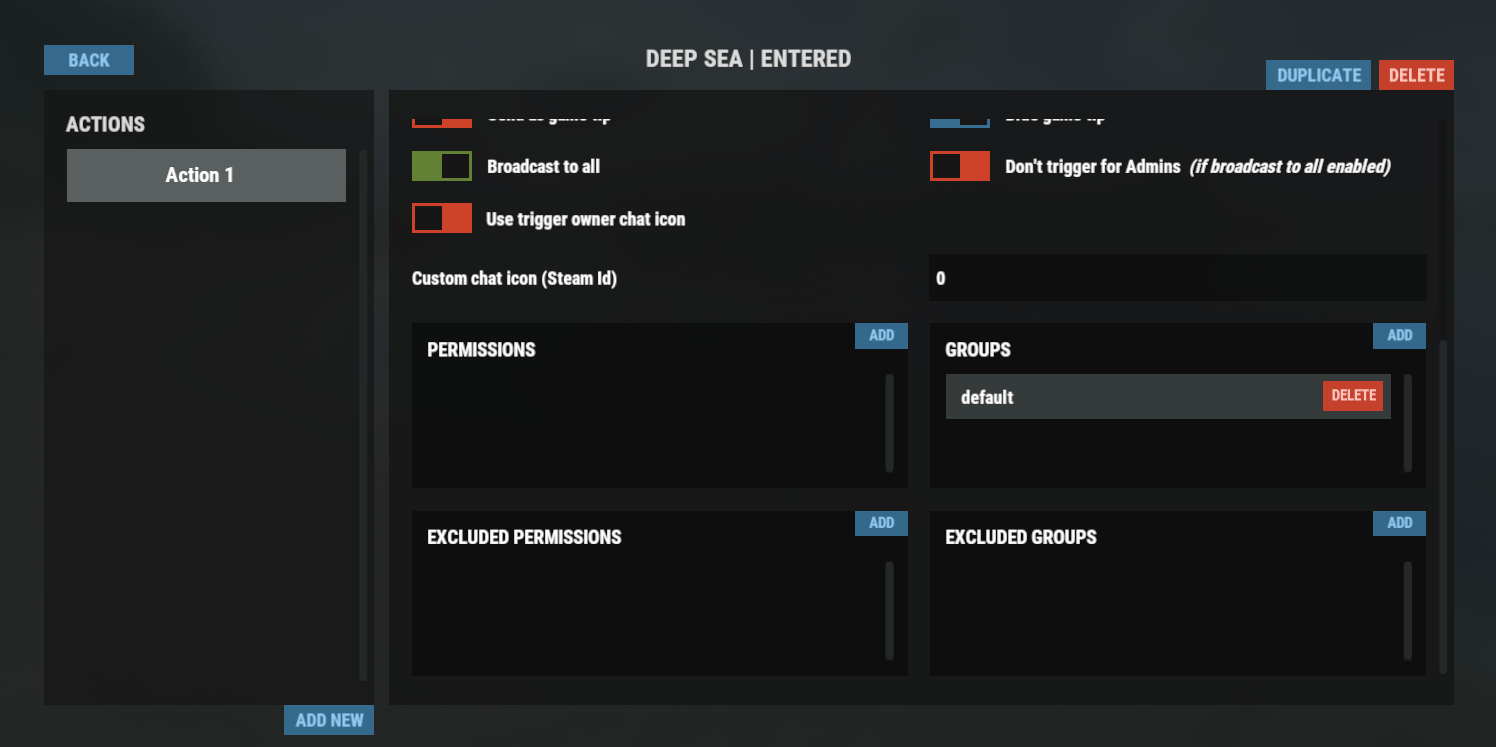The width and height of the screenshot is (1496, 747).
Task: Click the main settings panel scrollbar
Action: pos(1442,505)
